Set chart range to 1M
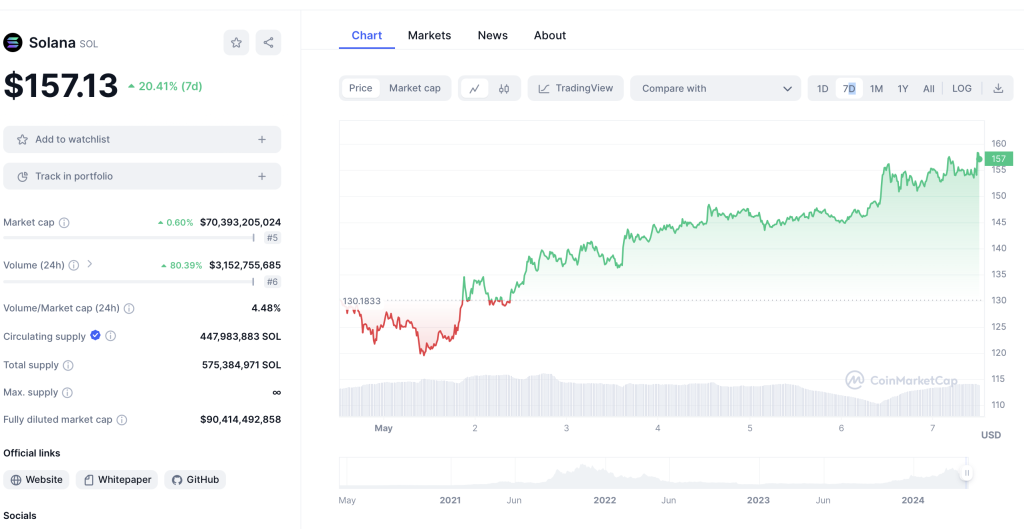 [x=876, y=89]
